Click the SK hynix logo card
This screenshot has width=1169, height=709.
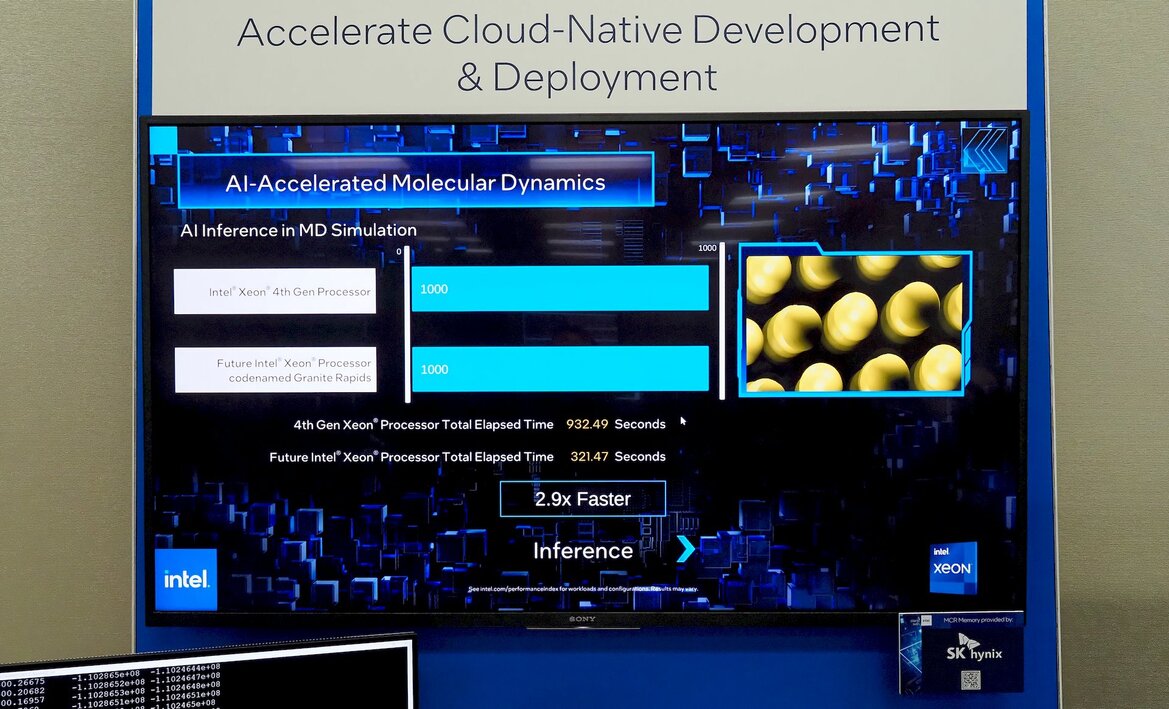point(962,653)
